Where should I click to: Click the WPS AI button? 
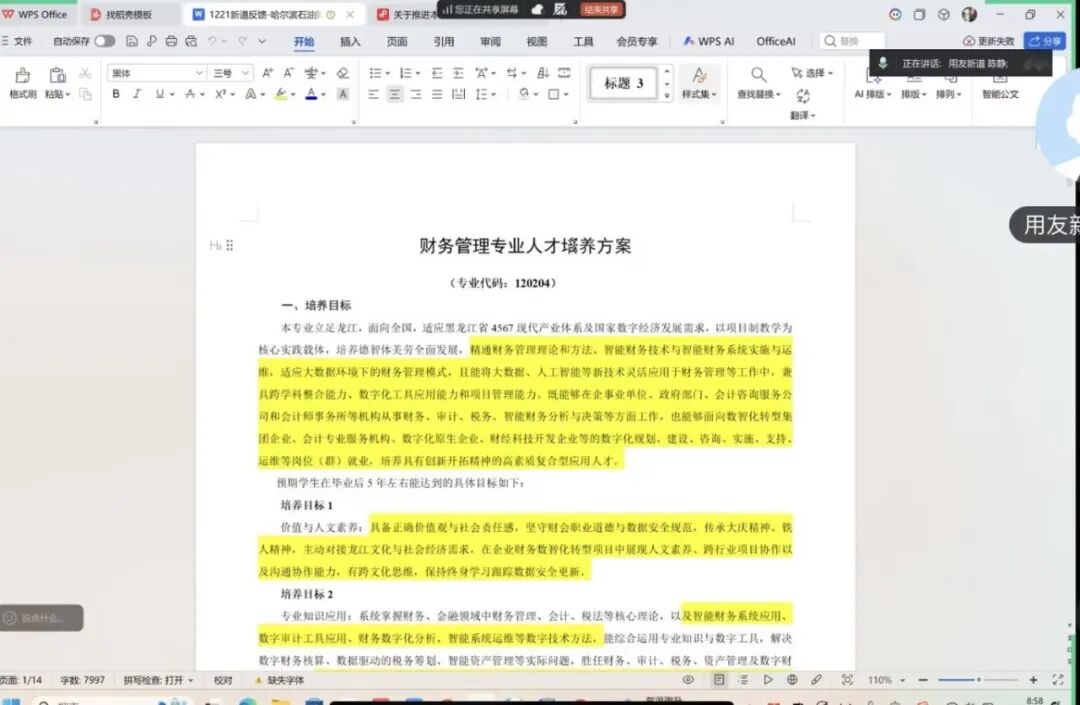coord(709,41)
